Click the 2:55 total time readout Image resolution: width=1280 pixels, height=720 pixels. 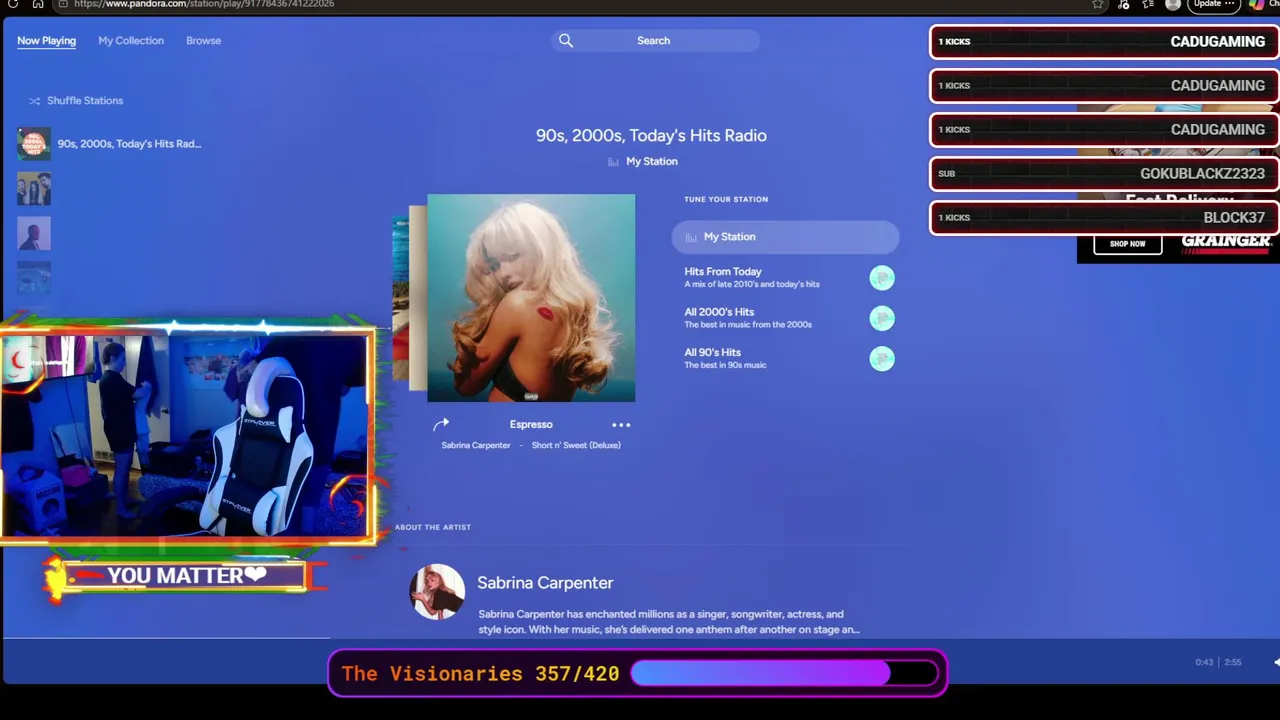coord(1233,663)
